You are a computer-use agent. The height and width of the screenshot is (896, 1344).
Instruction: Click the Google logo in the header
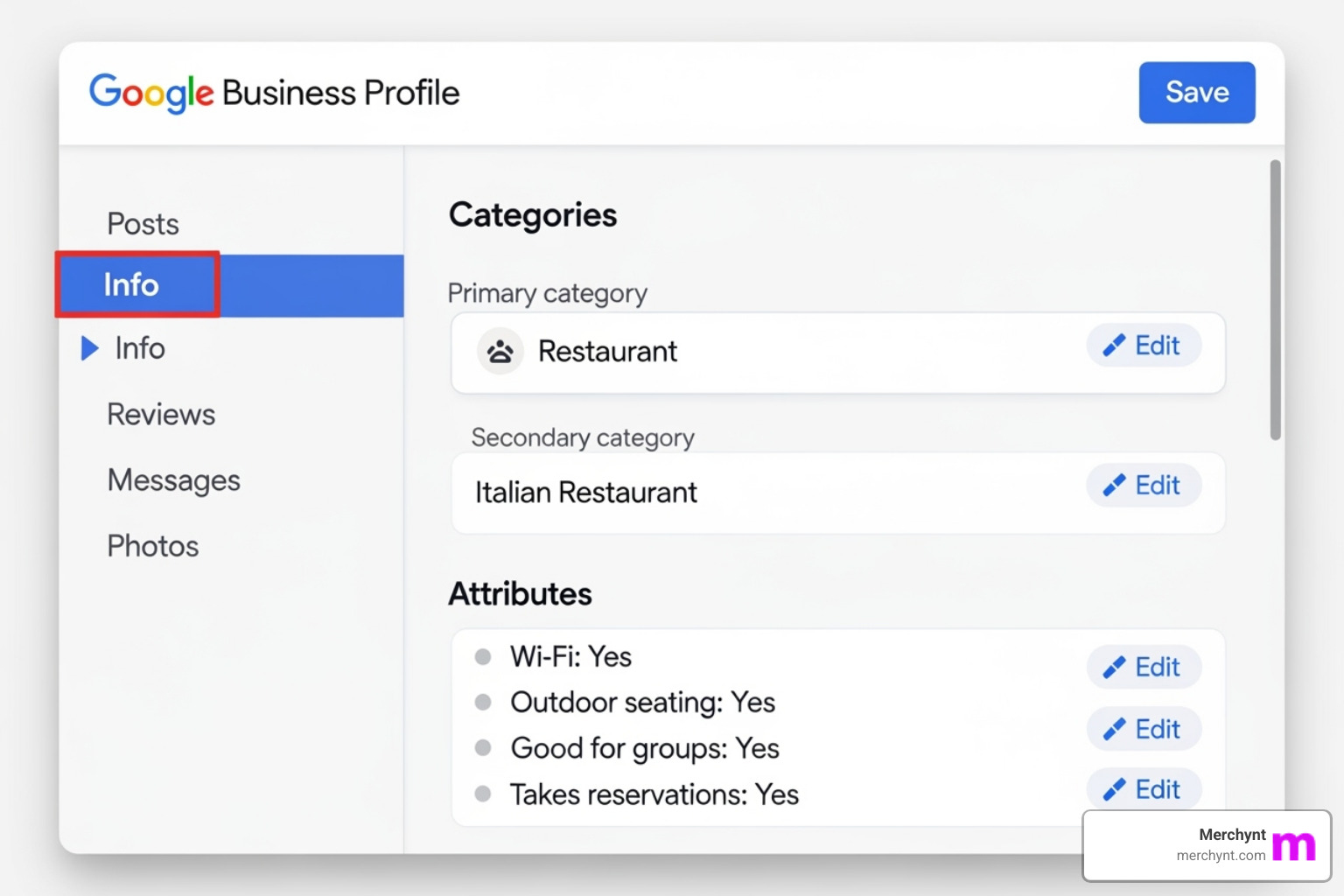(x=150, y=92)
